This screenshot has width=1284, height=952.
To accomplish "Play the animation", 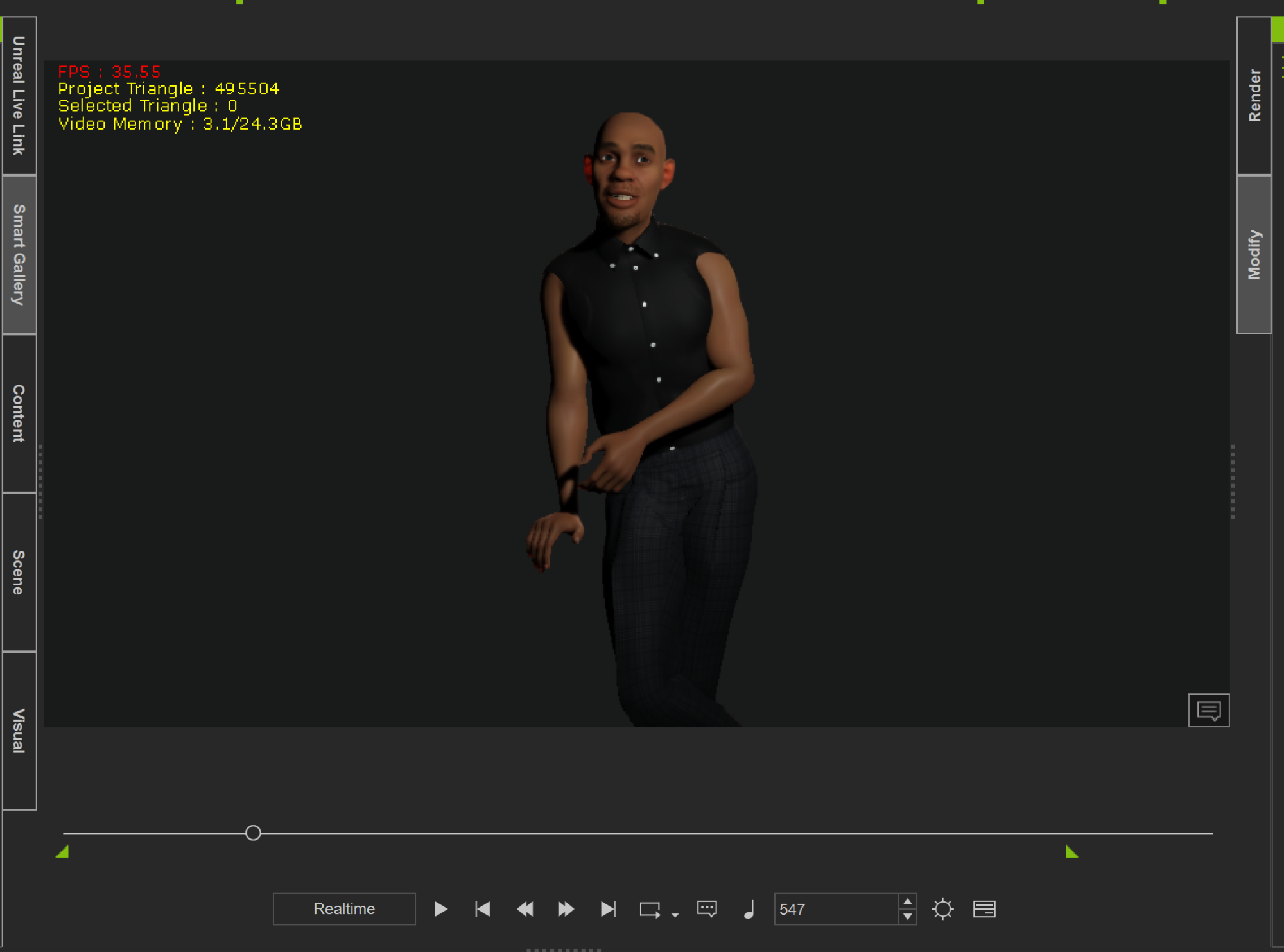I will click(x=440, y=909).
